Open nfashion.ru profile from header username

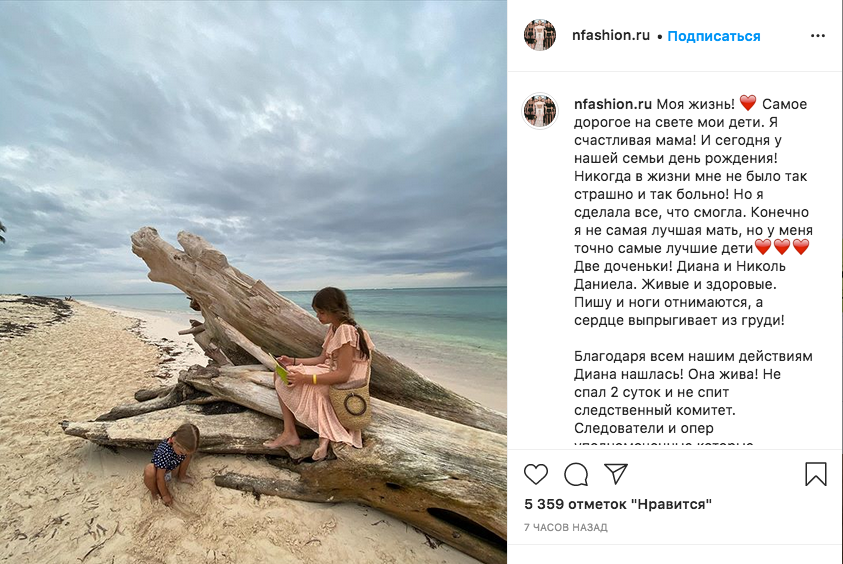click(x=612, y=35)
